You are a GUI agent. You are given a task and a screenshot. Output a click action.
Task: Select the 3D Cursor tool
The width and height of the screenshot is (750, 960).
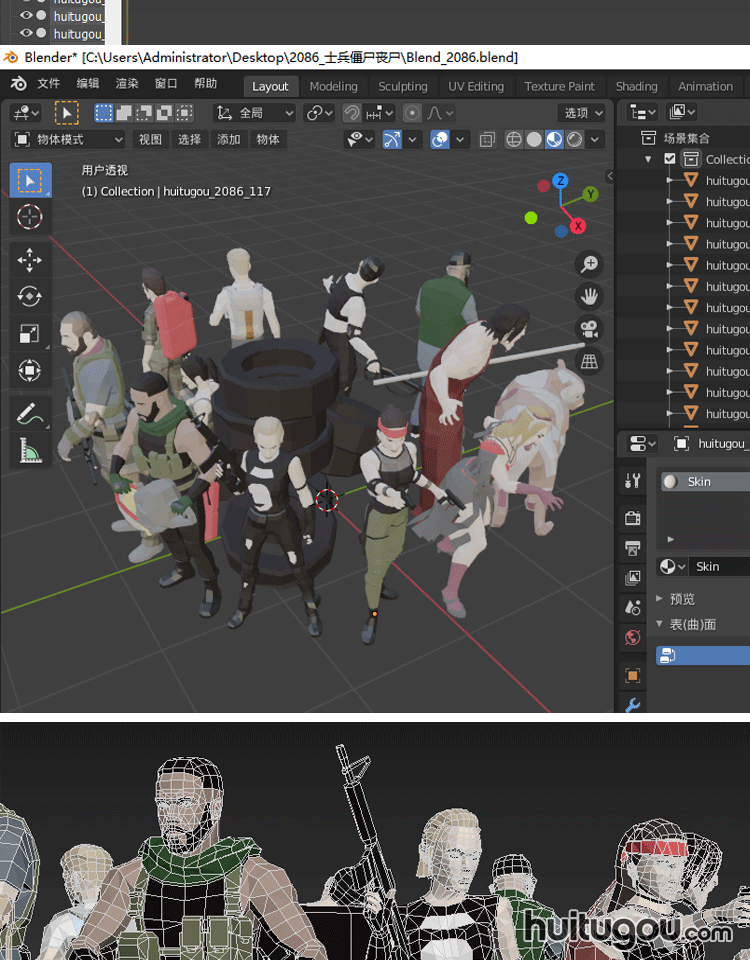coord(30,216)
